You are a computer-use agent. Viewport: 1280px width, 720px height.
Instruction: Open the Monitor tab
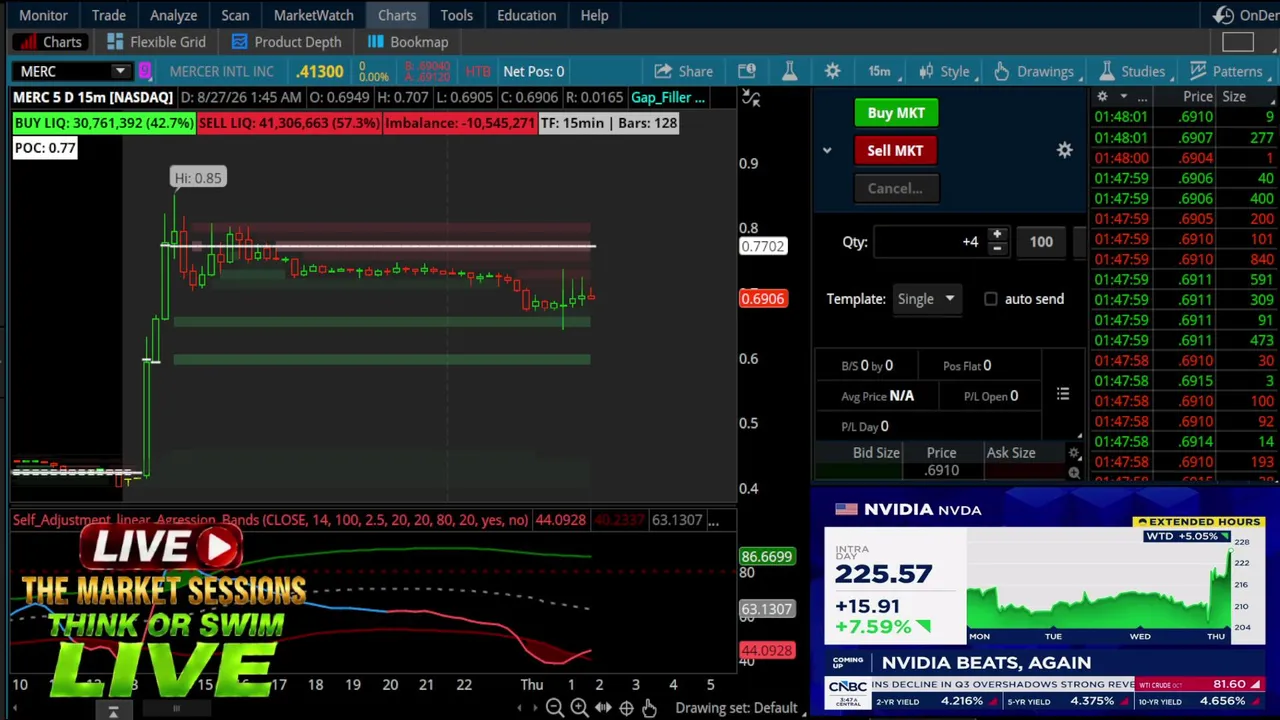click(43, 15)
